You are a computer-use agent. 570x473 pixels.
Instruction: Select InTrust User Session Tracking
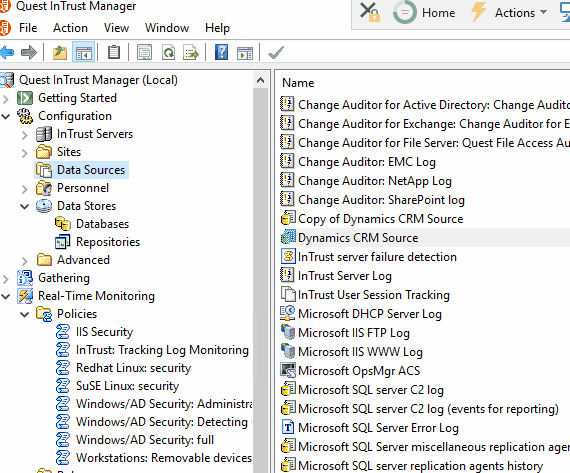tap(374, 295)
